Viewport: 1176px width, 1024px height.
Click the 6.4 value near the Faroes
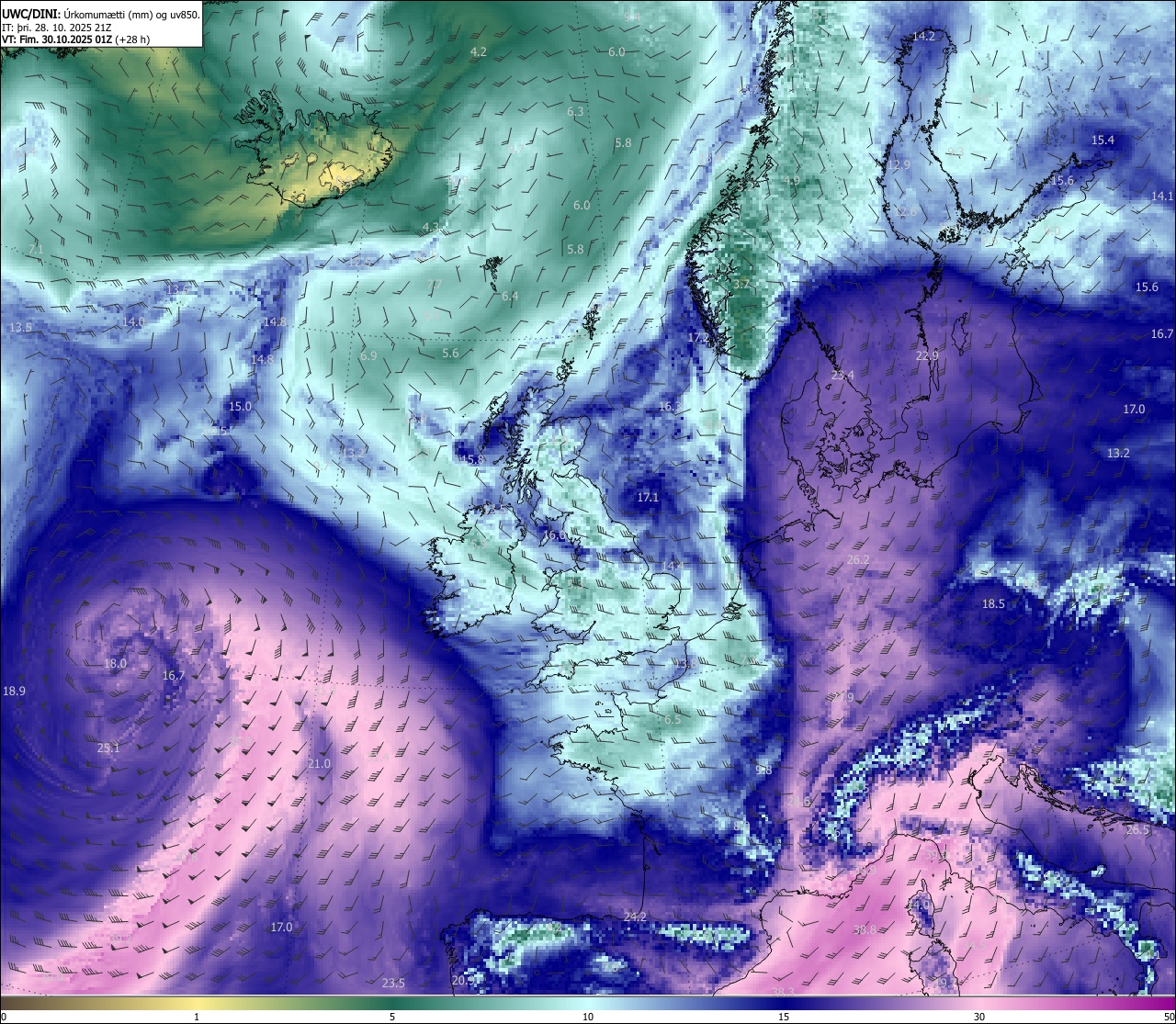tap(510, 296)
